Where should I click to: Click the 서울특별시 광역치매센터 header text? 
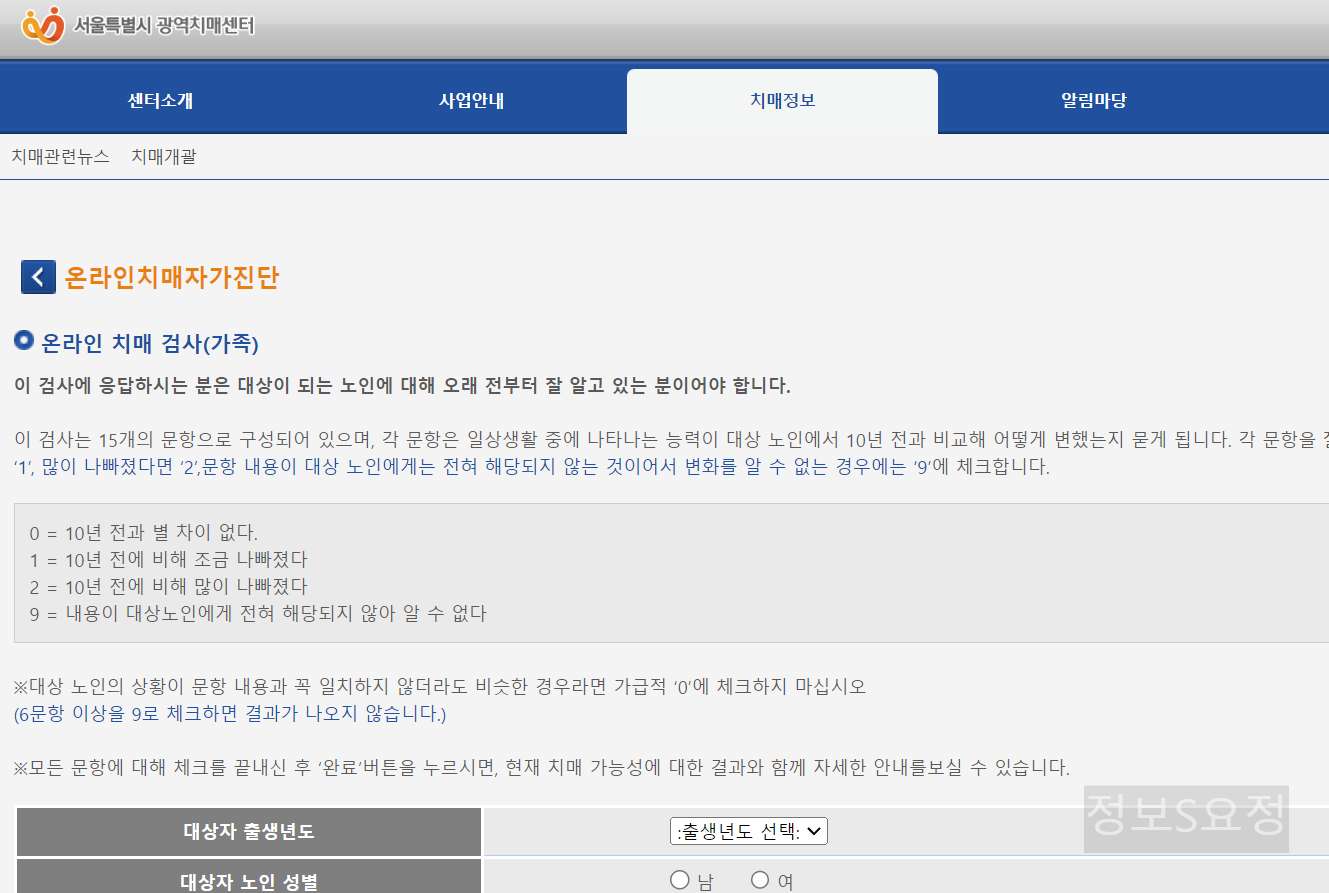click(162, 26)
